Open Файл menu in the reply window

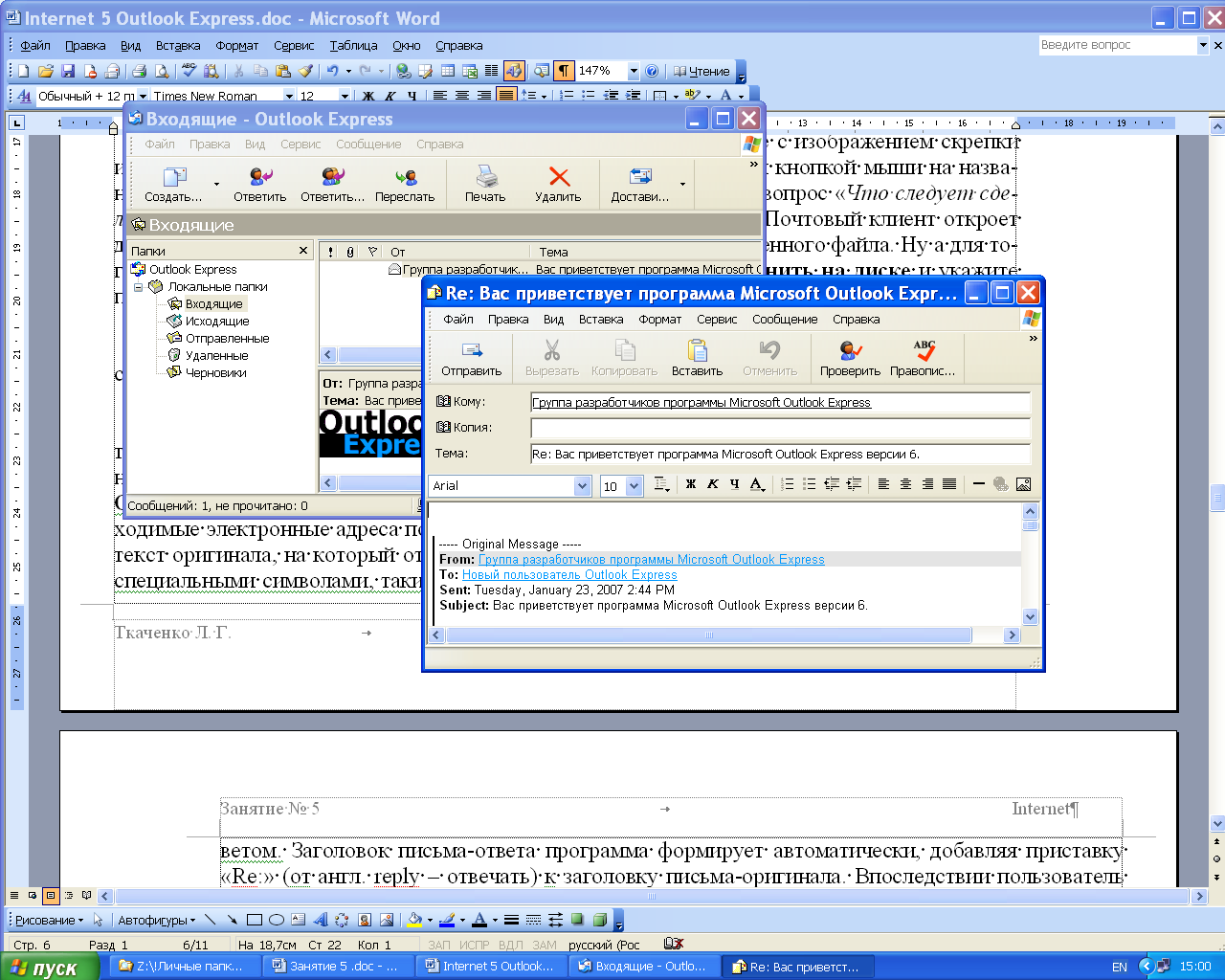tap(458, 319)
